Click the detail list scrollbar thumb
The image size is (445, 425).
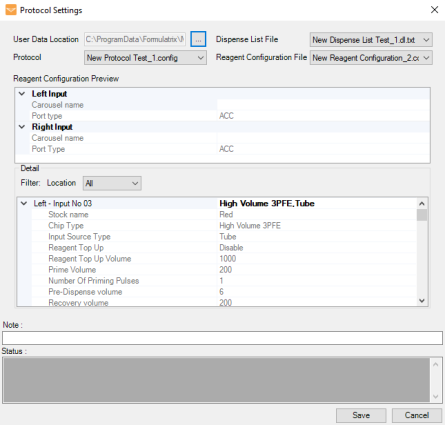tap(422, 215)
